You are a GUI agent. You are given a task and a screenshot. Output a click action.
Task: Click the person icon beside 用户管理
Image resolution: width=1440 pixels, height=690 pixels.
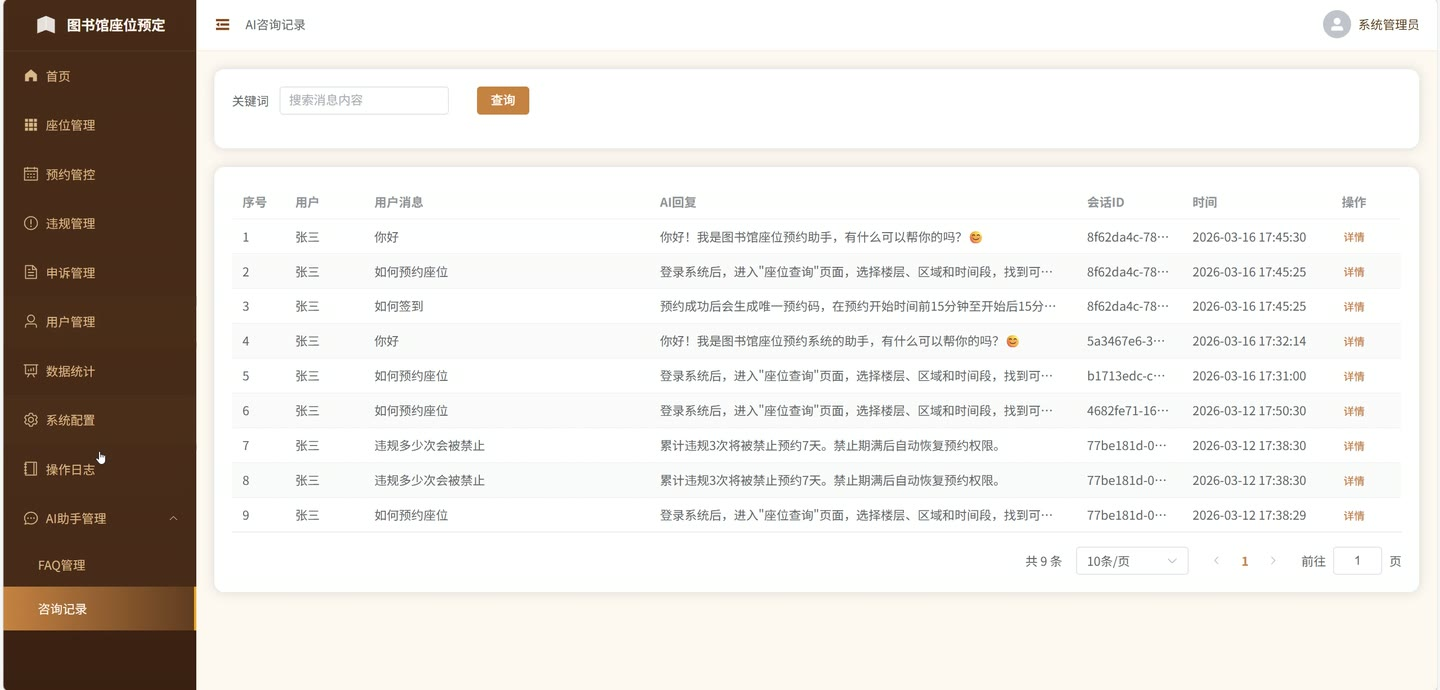[30, 321]
